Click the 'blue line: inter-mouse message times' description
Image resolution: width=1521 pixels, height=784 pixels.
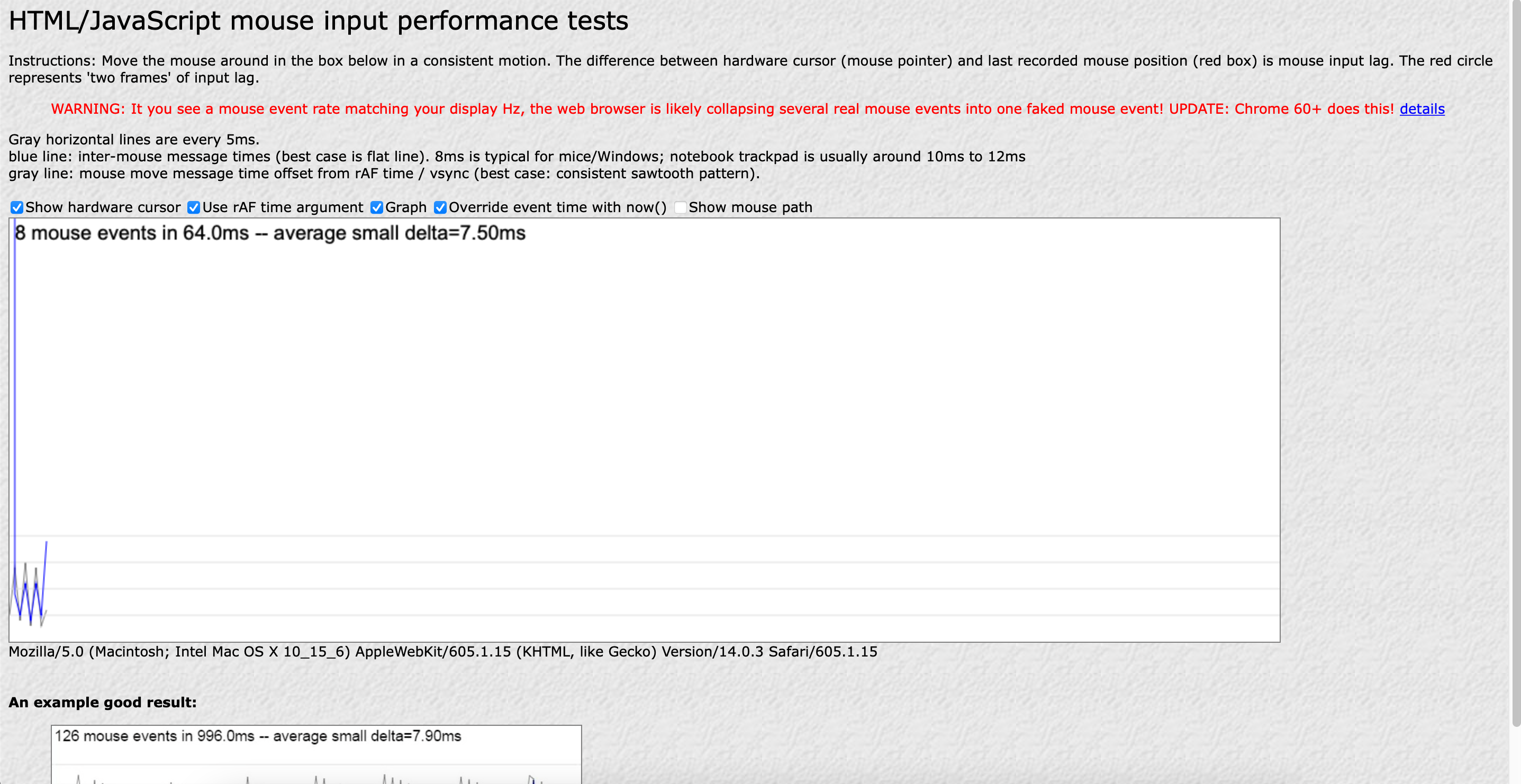(516, 157)
